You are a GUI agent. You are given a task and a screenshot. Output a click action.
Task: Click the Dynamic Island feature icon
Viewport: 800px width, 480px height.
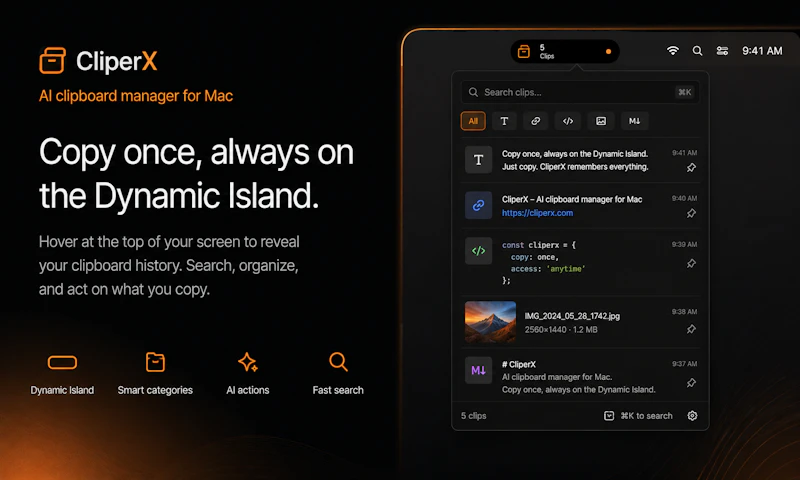tap(62, 363)
